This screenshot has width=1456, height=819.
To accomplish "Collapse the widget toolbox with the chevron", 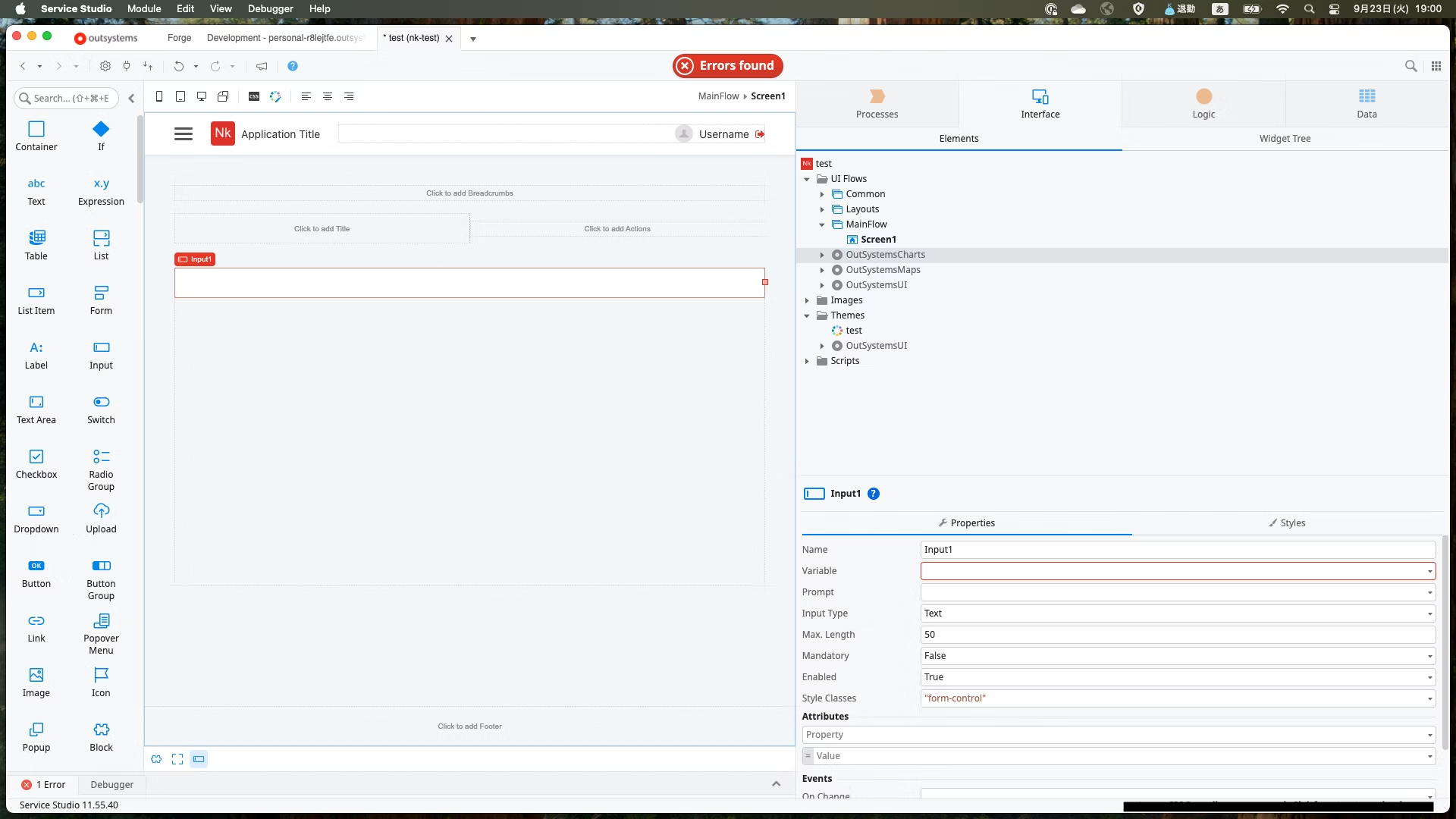I will pyautogui.click(x=131, y=98).
